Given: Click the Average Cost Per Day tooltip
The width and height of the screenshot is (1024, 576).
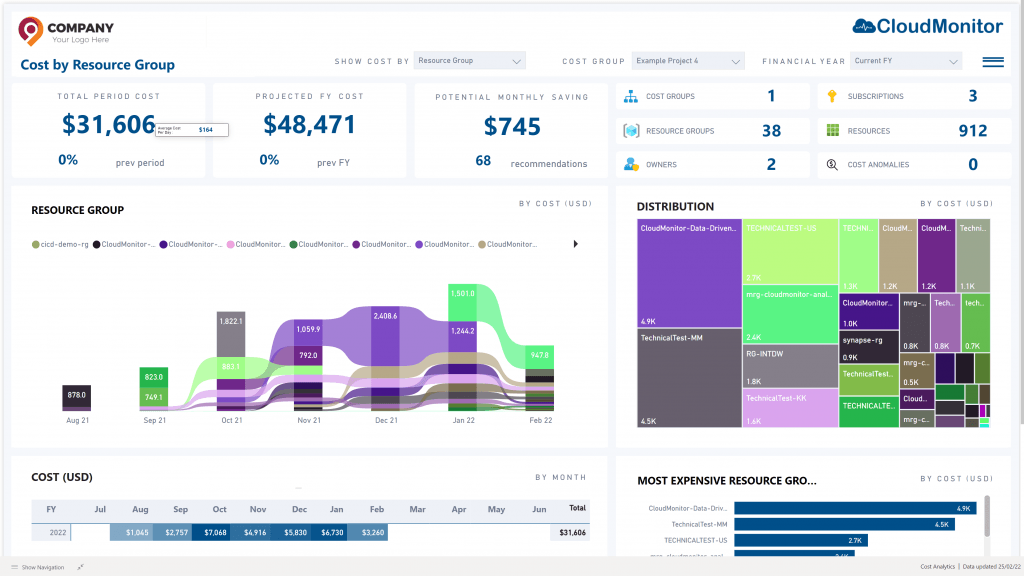Looking at the screenshot, I should [x=192, y=130].
